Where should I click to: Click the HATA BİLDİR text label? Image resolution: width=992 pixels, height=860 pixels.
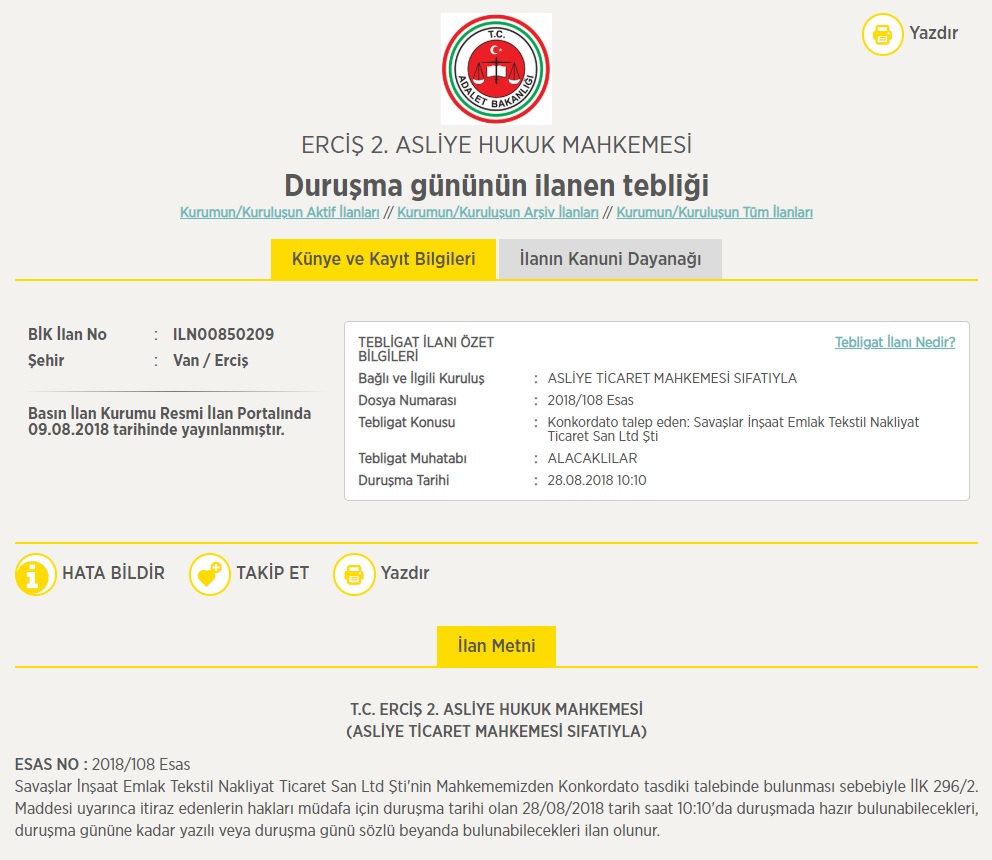click(113, 574)
